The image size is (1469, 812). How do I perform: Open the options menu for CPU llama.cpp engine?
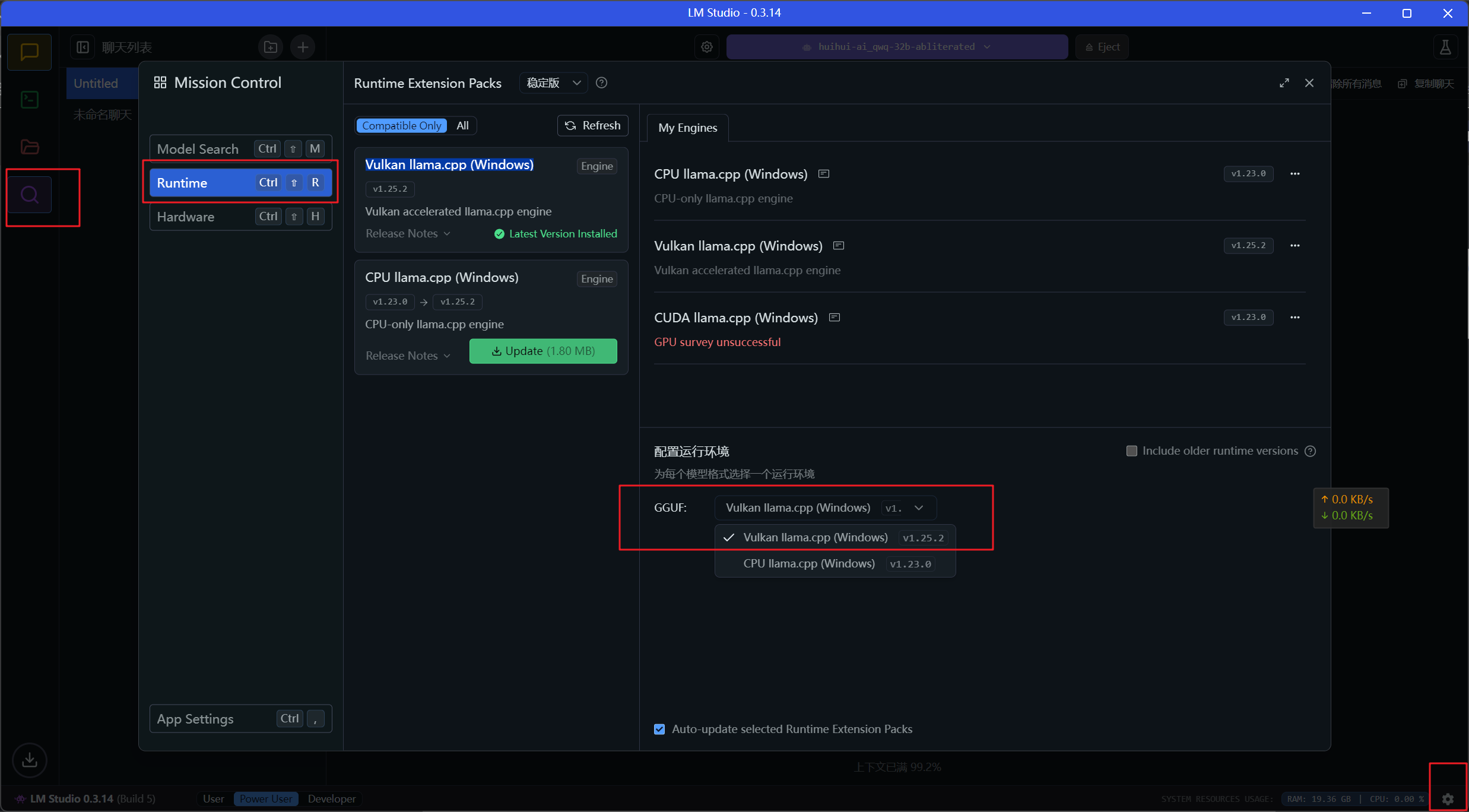pos(1295,174)
